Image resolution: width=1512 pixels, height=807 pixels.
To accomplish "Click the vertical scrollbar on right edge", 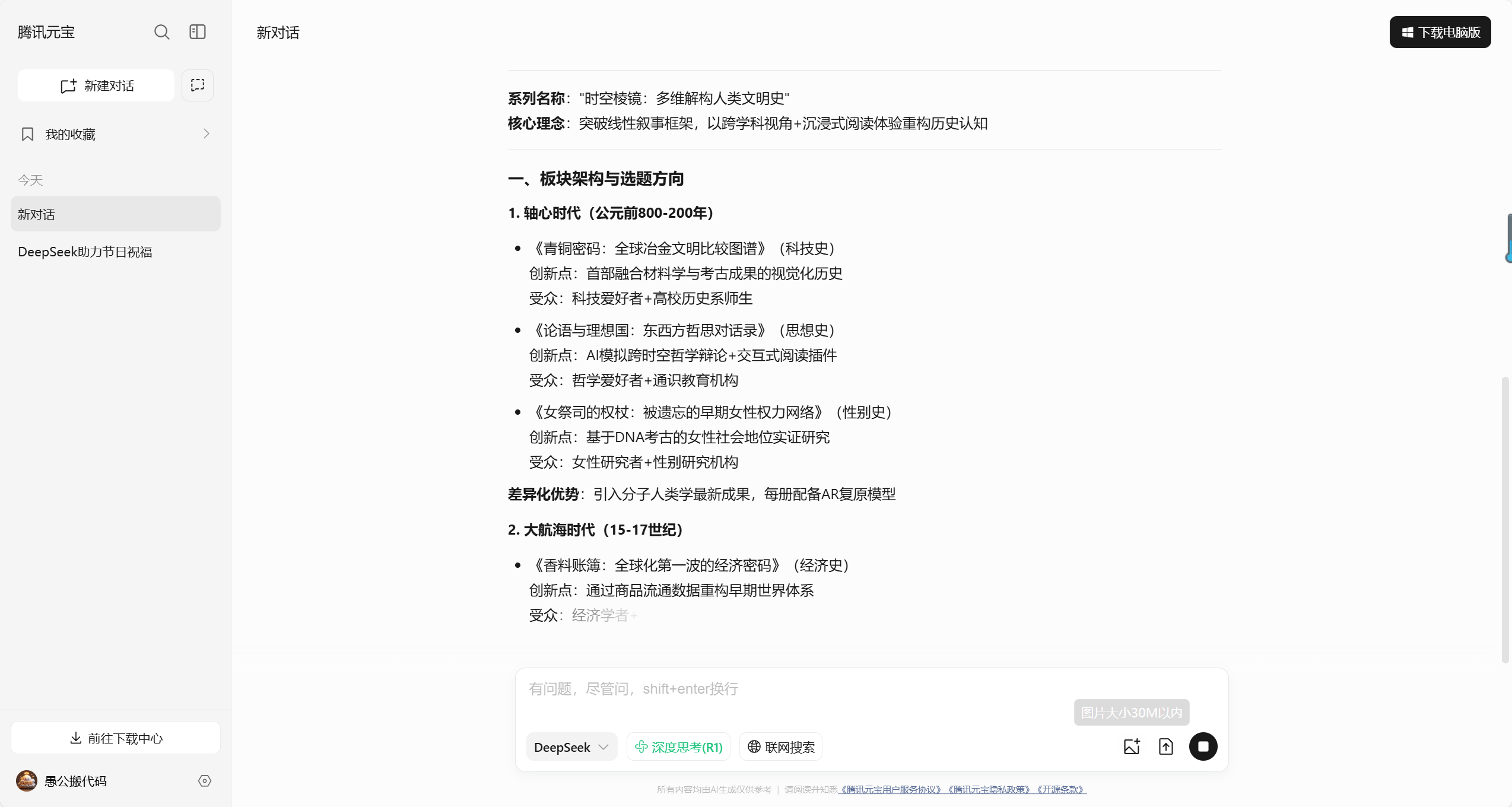I will click(1505, 519).
